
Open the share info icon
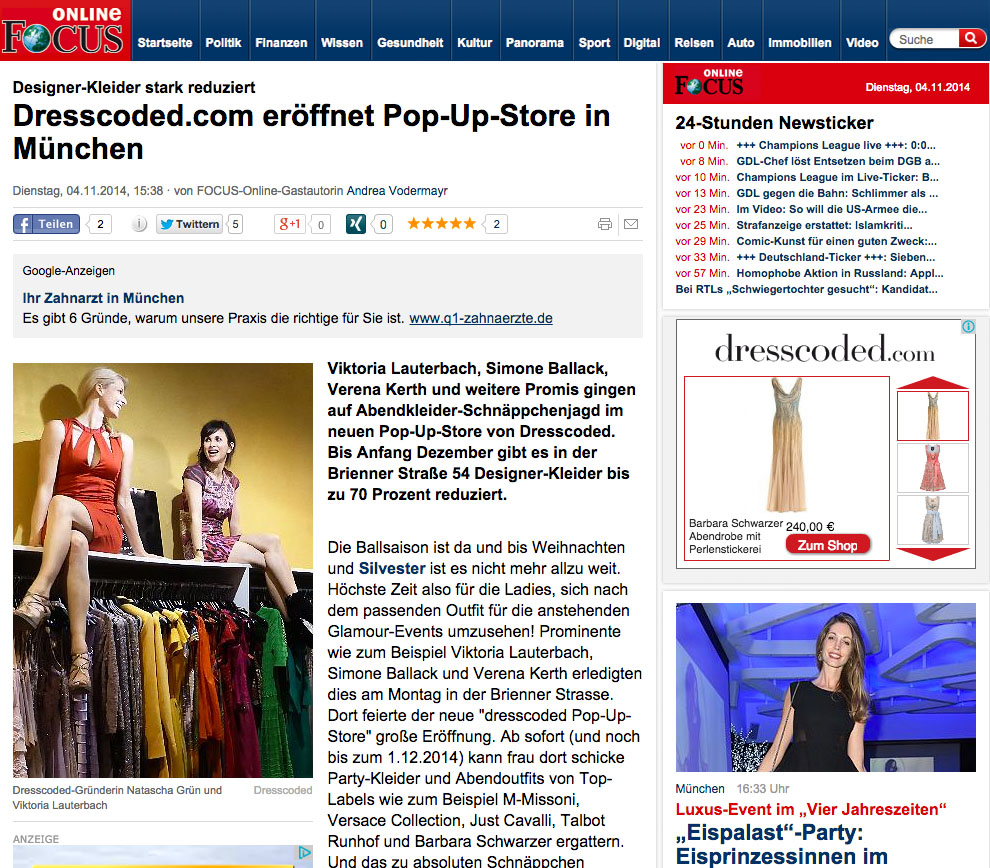[x=139, y=224]
